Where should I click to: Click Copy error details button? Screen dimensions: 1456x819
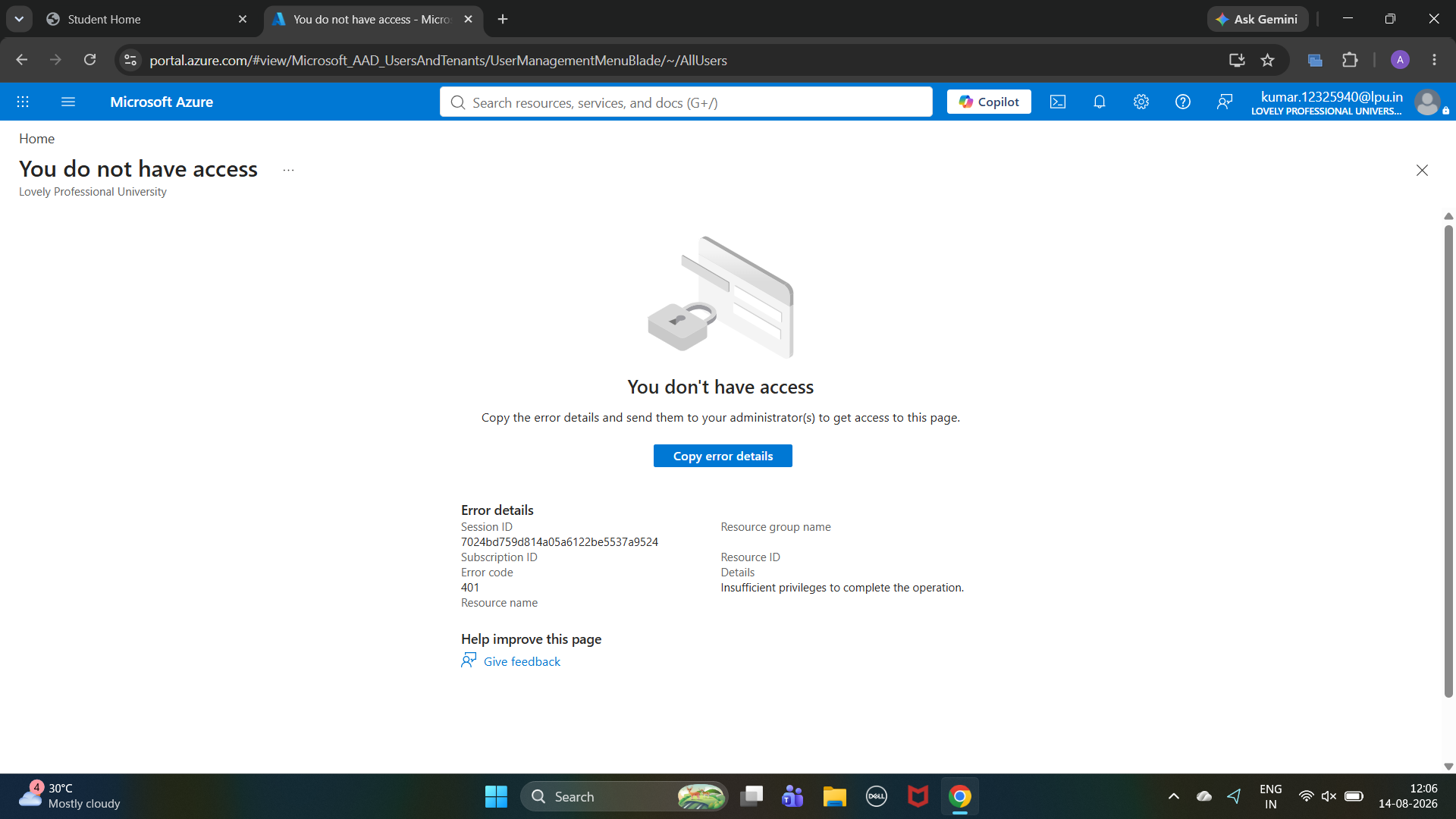[723, 456]
